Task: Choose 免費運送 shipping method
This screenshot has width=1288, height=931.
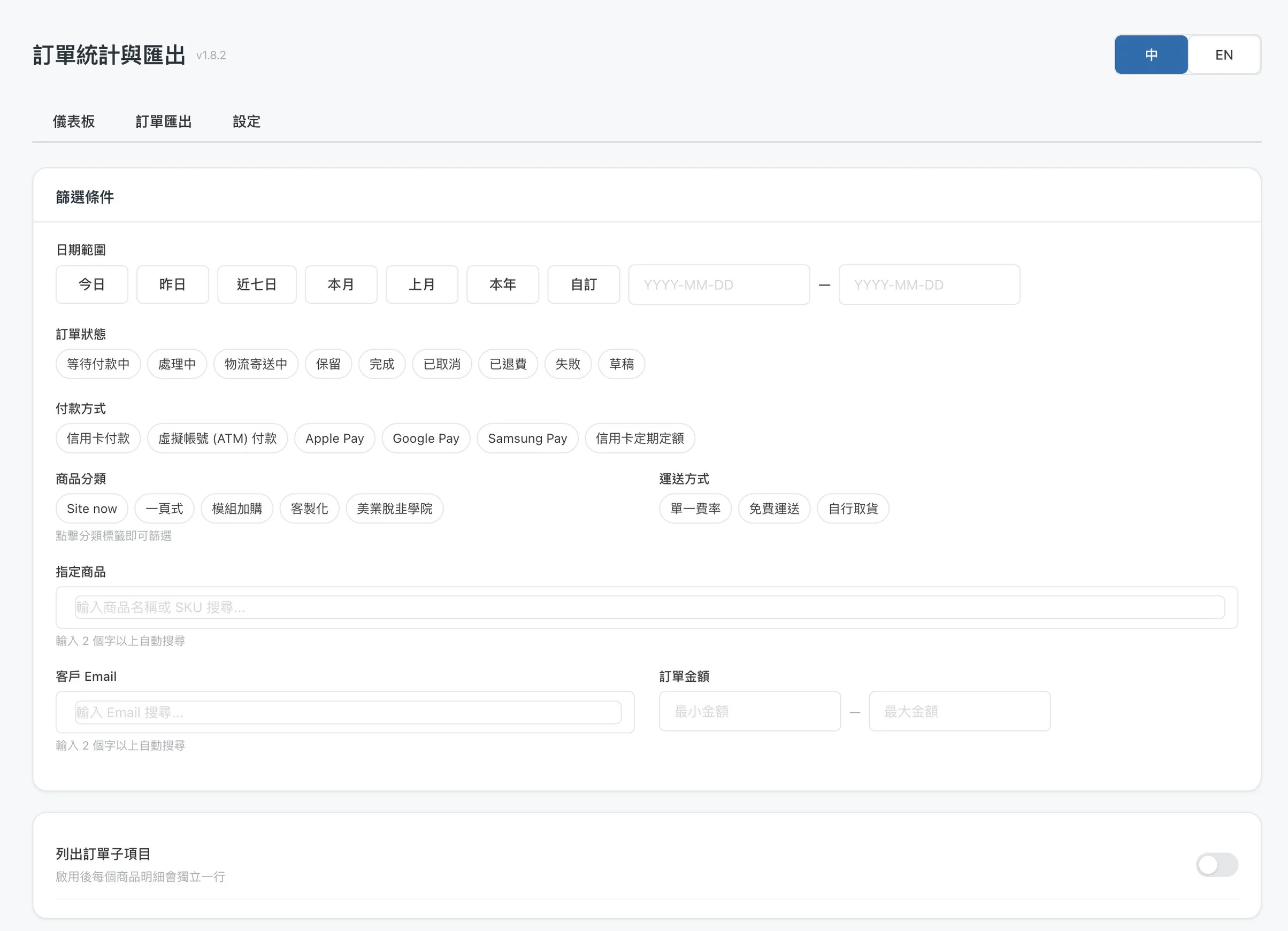Action: coord(773,509)
